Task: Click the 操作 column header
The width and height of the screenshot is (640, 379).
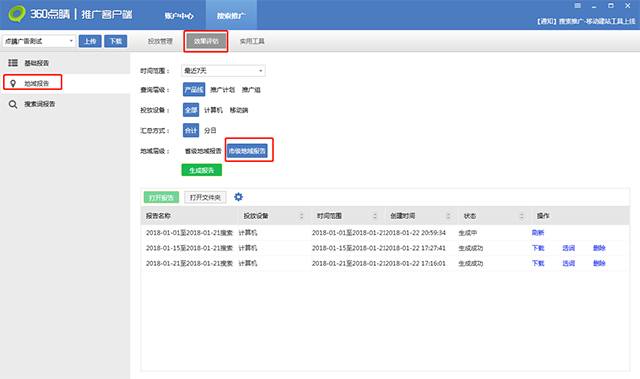Action: point(543,216)
